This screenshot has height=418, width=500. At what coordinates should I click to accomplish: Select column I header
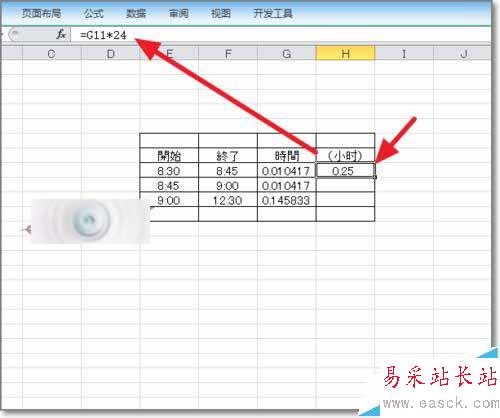click(404, 53)
